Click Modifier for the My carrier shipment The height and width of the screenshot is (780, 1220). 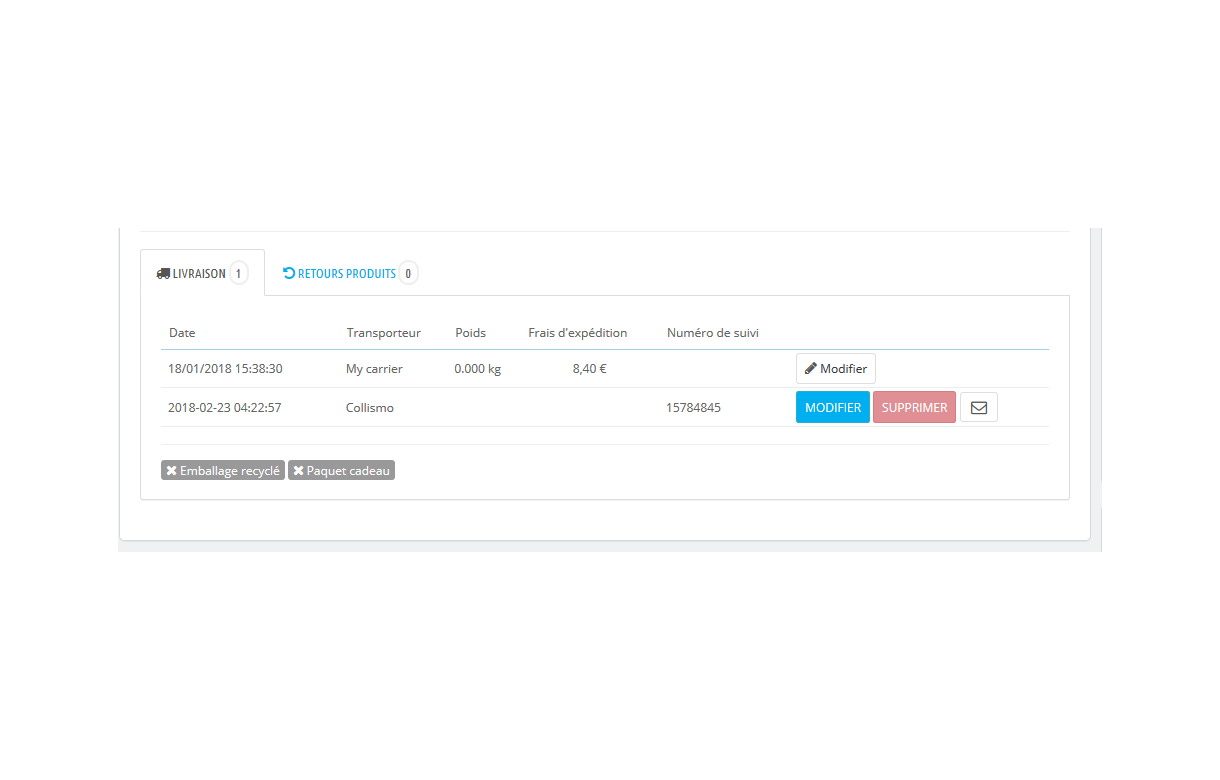pyautogui.click(x=835, y=368)
